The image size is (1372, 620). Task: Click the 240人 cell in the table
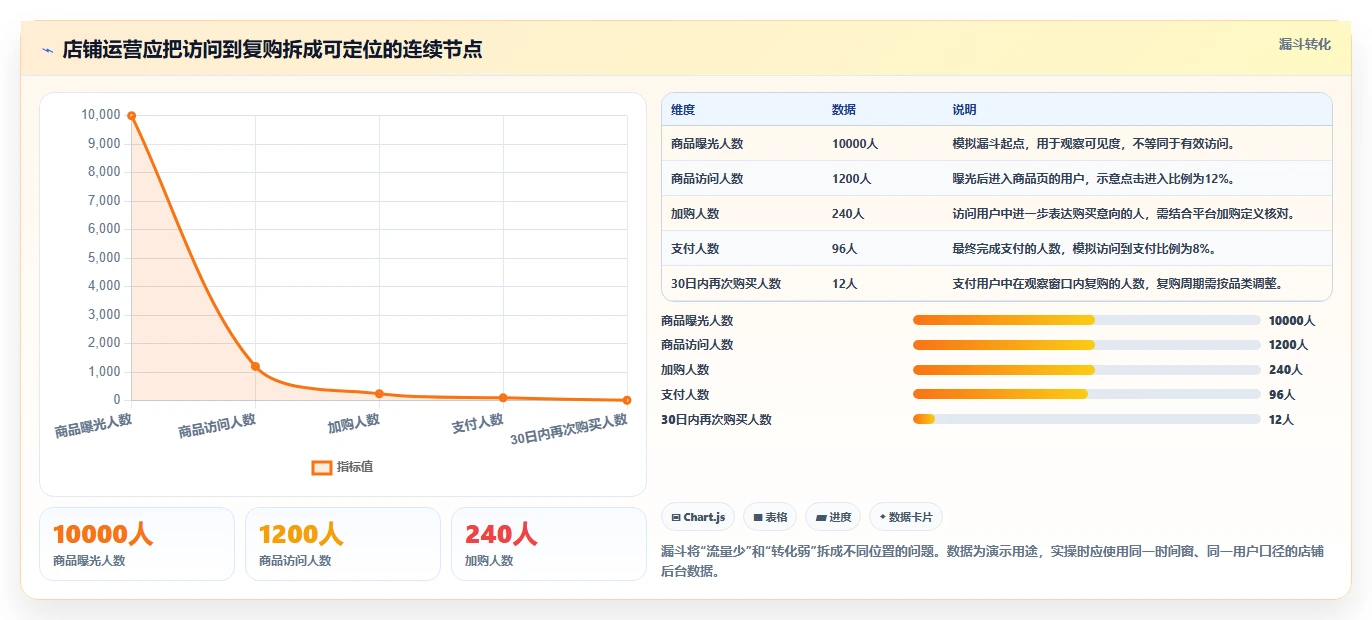(848, 214)
